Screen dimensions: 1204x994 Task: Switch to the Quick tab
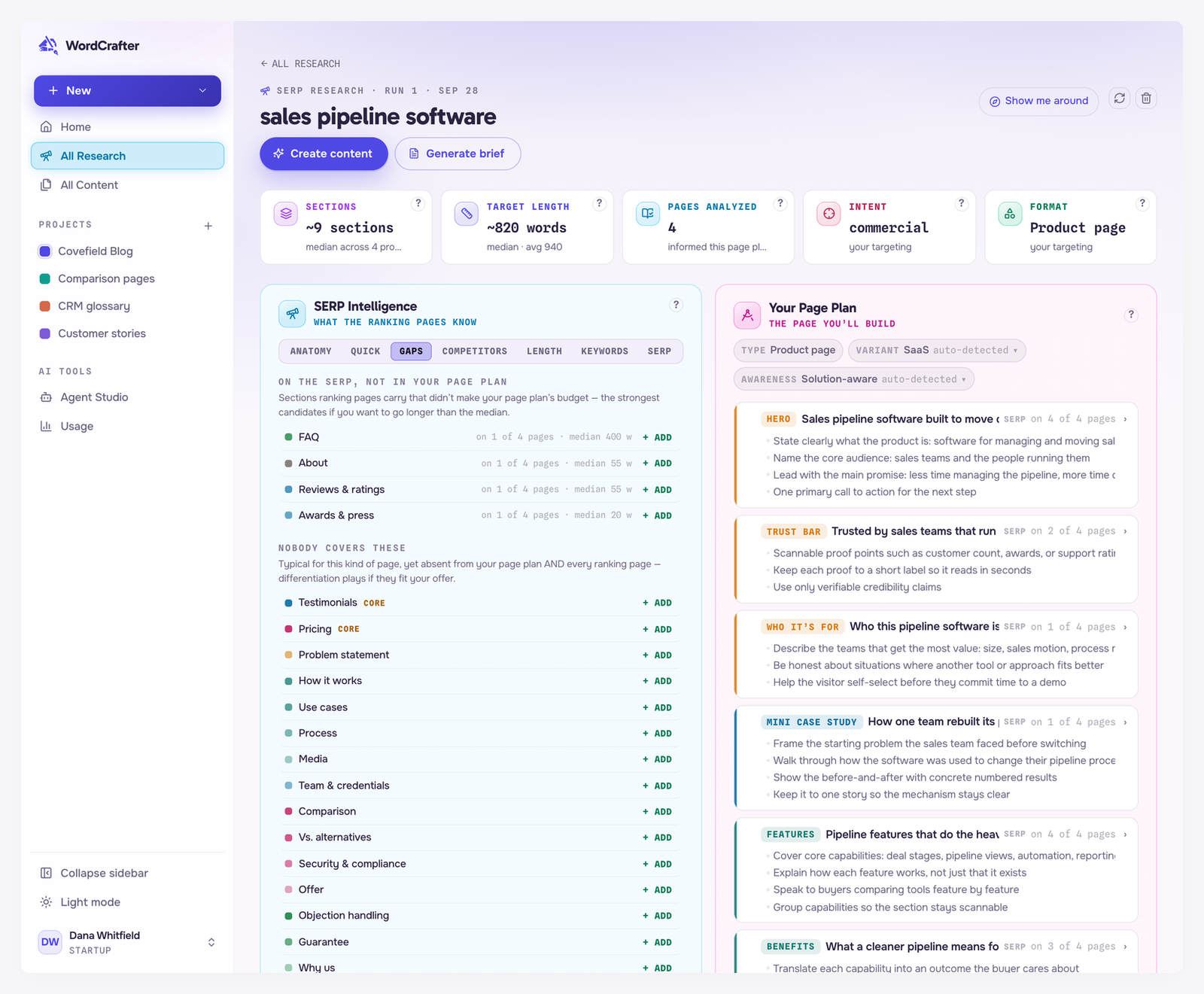tap(365, 351)
